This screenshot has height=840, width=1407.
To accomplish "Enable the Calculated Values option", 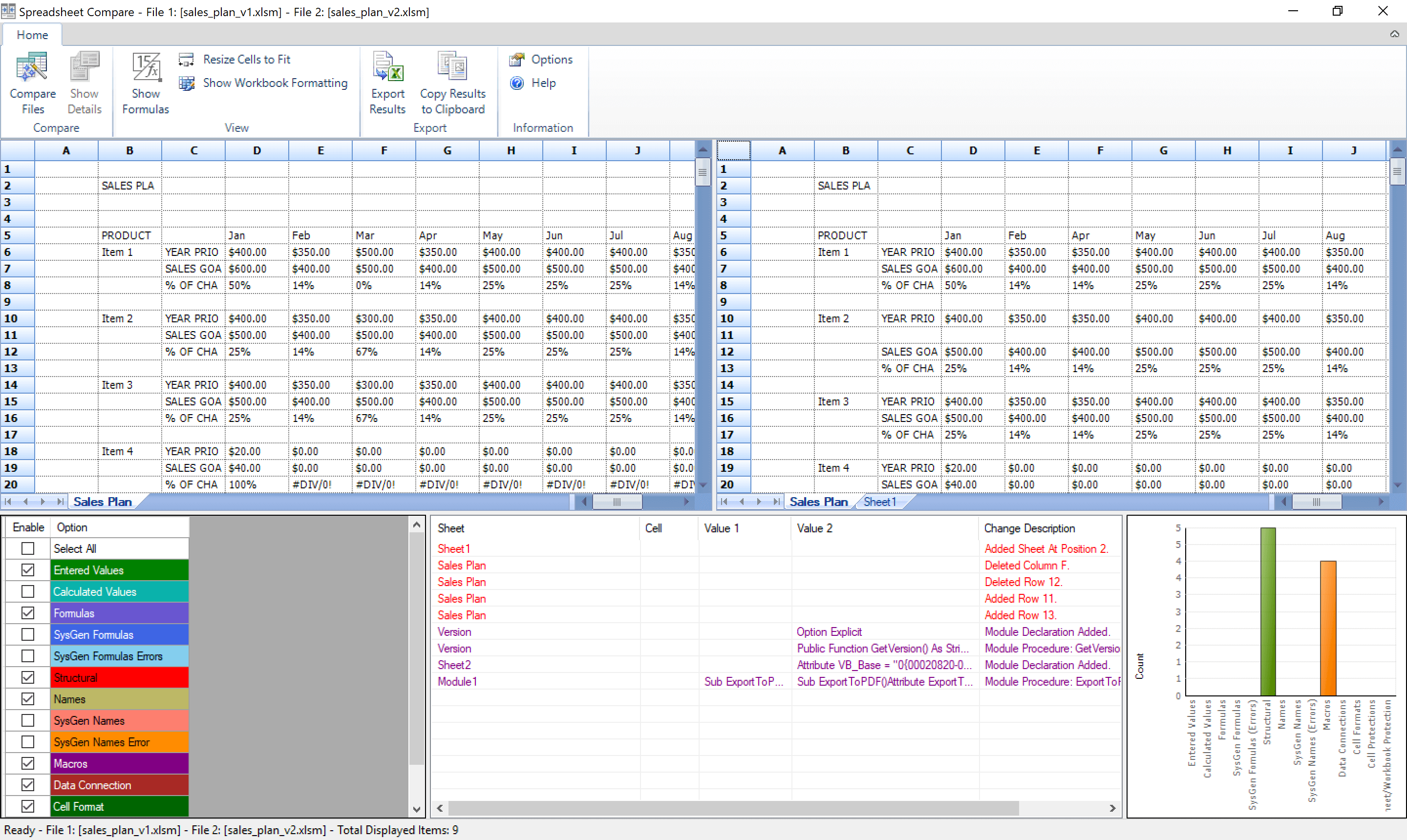I will [28, 591].
